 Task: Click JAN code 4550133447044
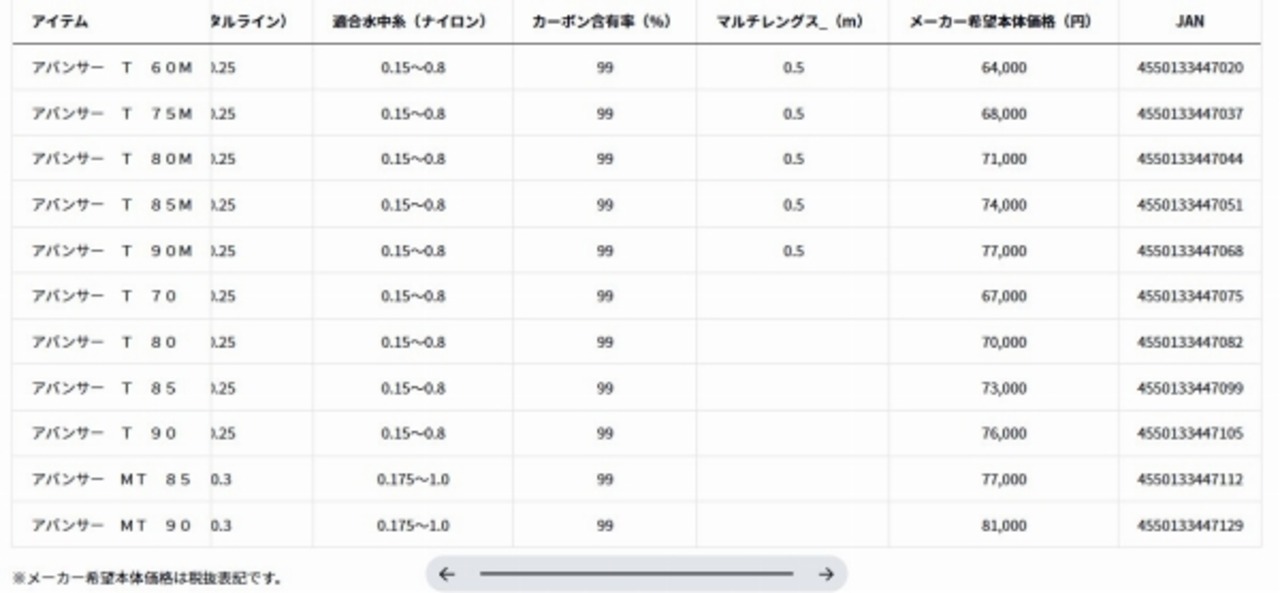point(1190,160)
